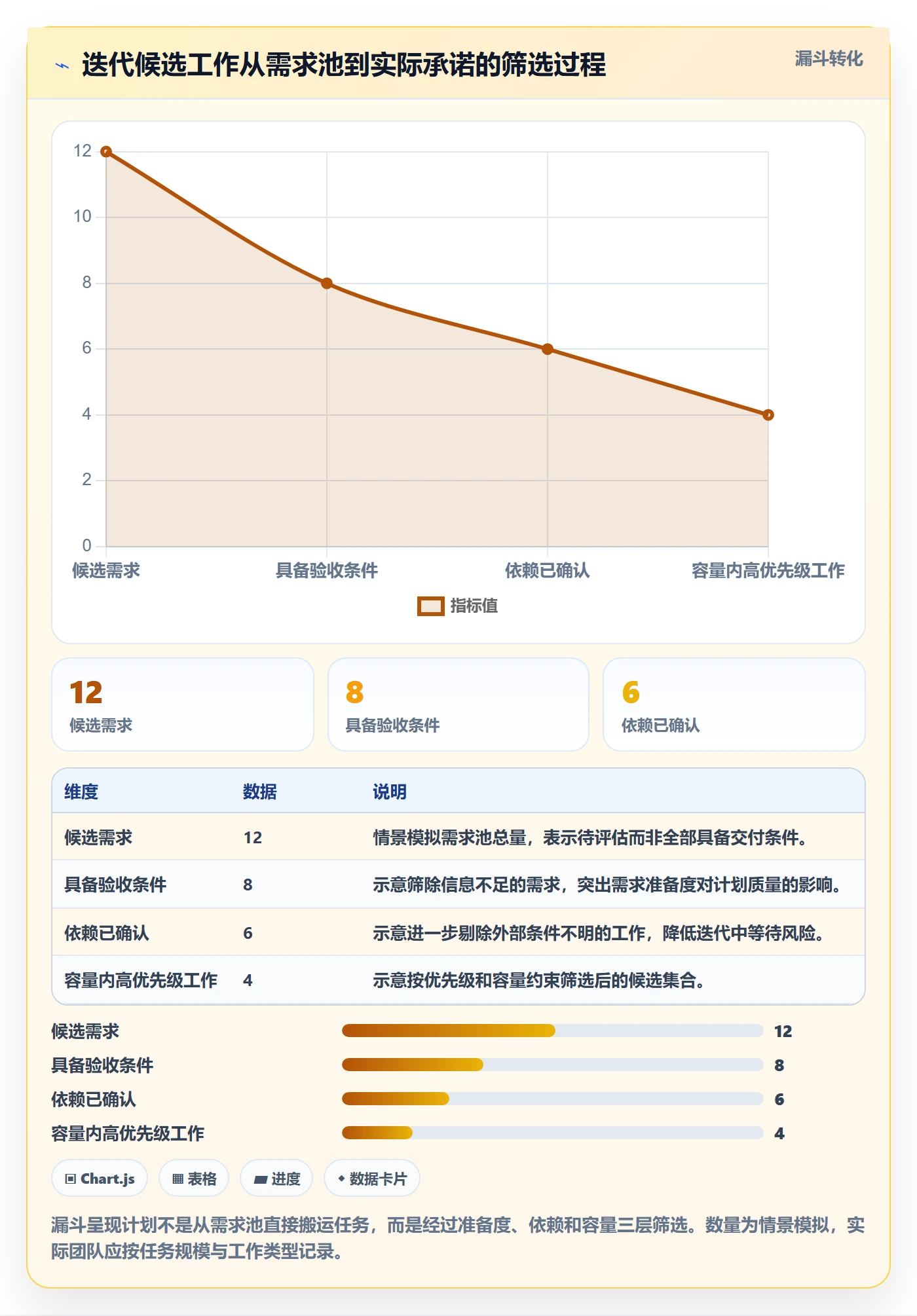917x1316 pixels.
Task: Click the 具备验收条件 label on the chart x-axis
Action: tap(327, 570)
